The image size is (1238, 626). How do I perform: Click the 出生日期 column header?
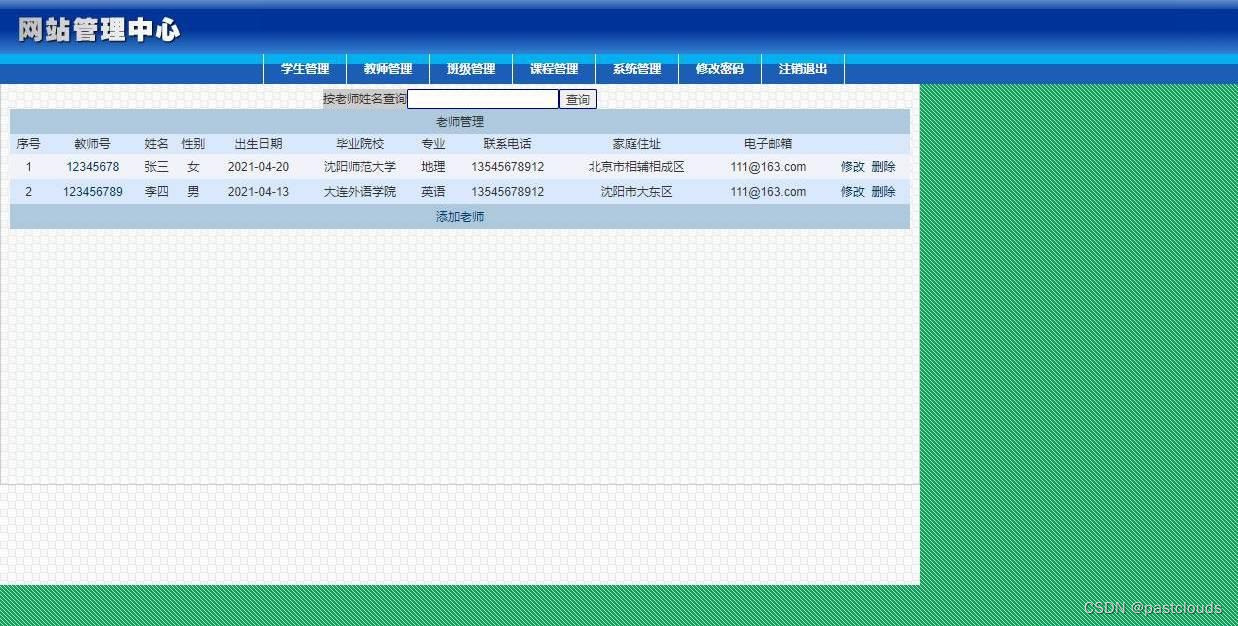[x=258, y=144]
